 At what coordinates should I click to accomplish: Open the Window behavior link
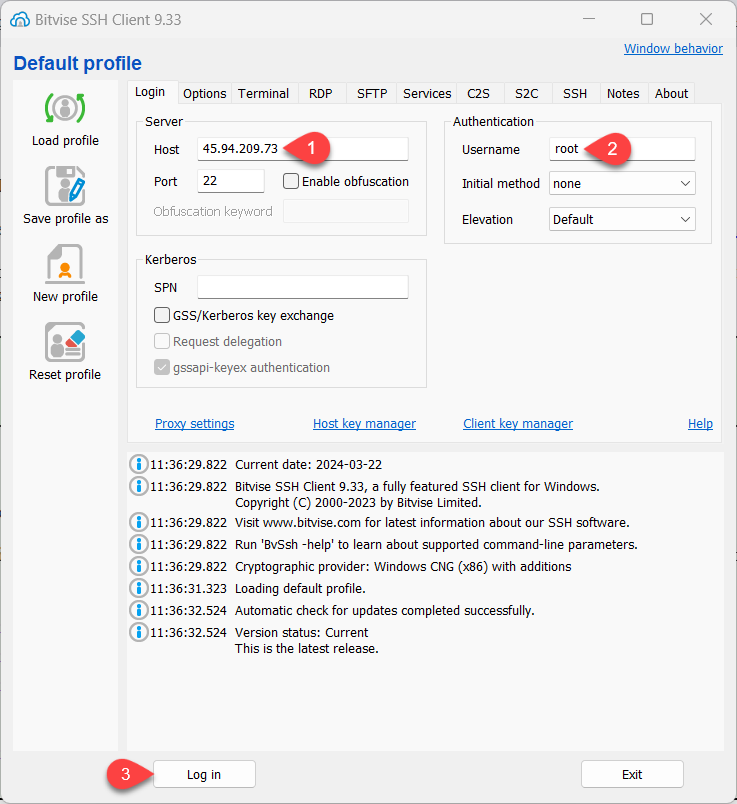pyautogui.click(x=673, y=49)
